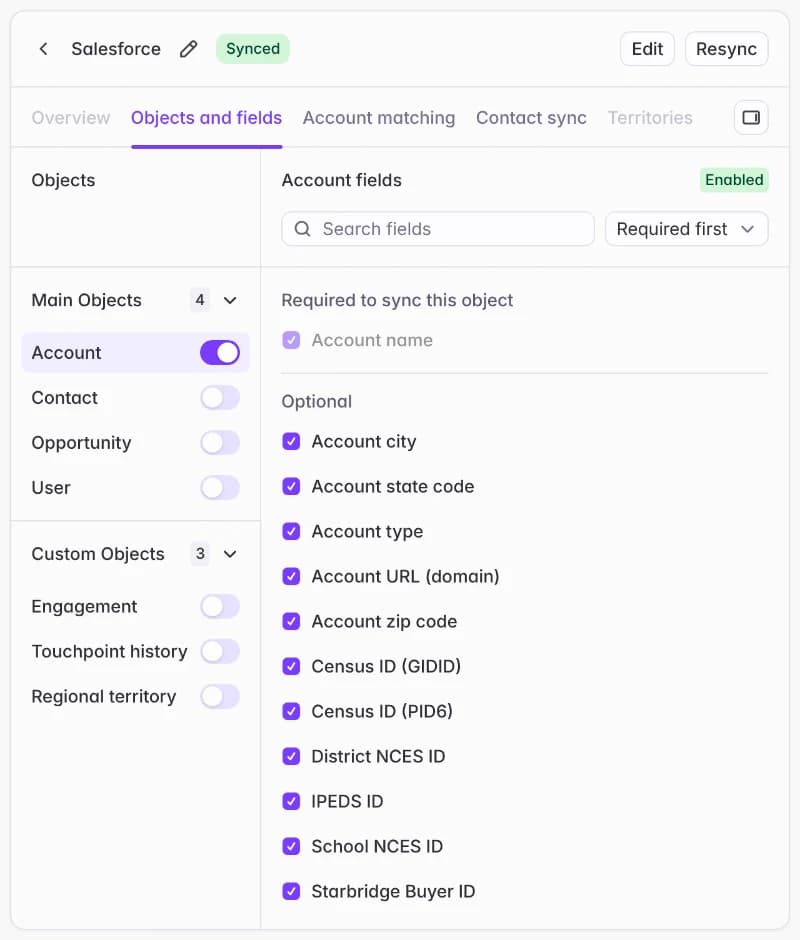Uncheck the District NCES ID checkbox
The image size is (800, 940).
click(291, 756)
